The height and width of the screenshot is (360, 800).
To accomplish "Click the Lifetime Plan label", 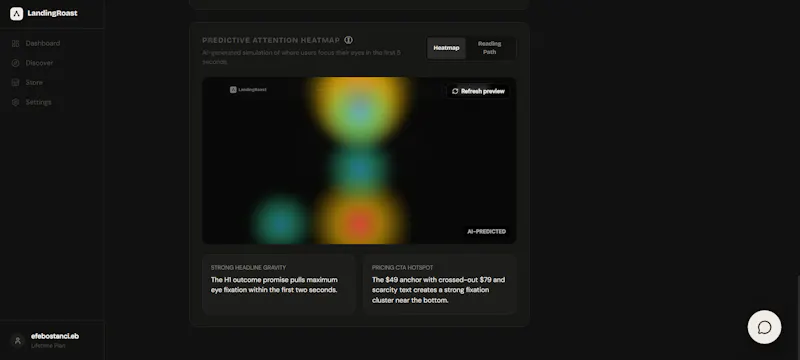I will 48,346.
